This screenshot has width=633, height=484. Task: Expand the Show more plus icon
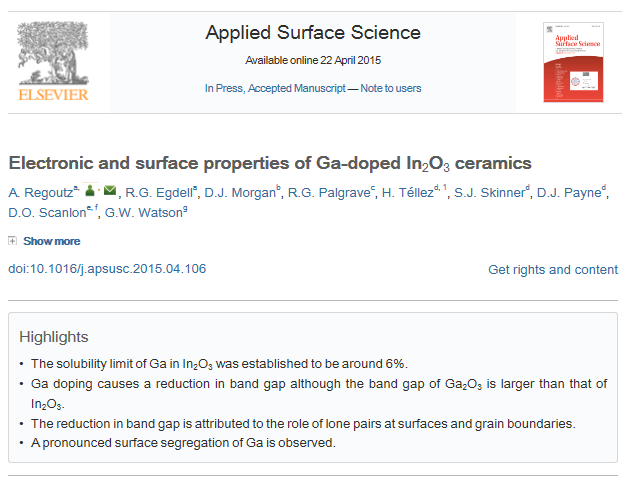pos(12,241)
